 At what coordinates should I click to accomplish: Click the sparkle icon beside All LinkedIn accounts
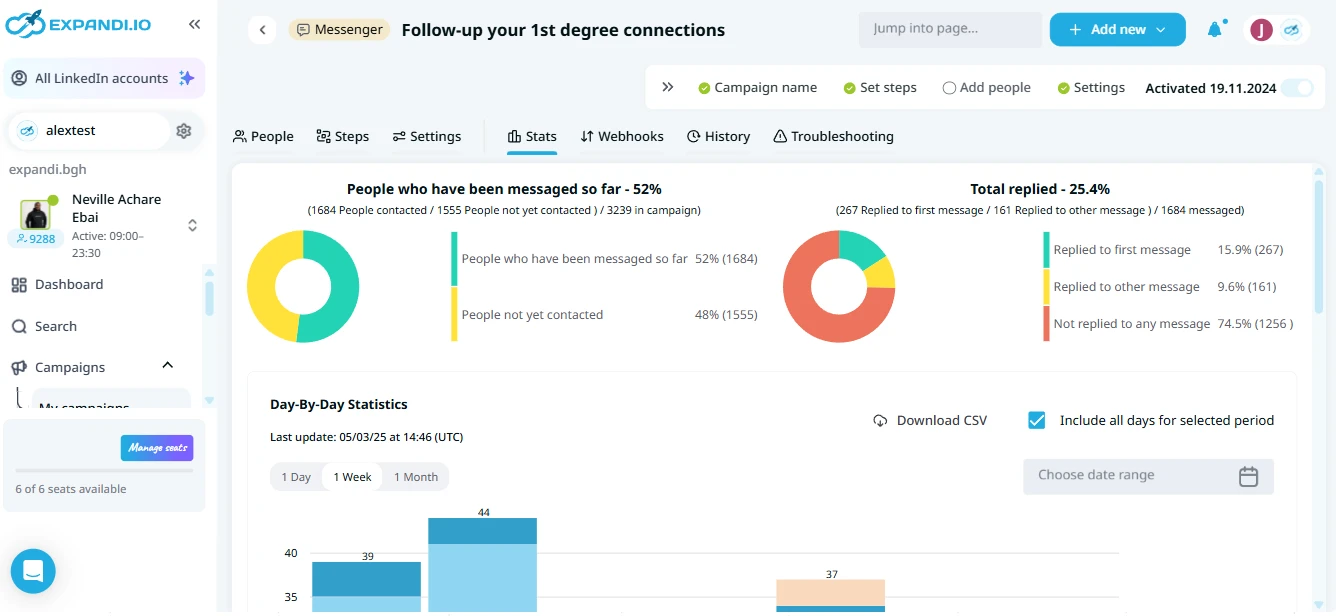point(186,78)
